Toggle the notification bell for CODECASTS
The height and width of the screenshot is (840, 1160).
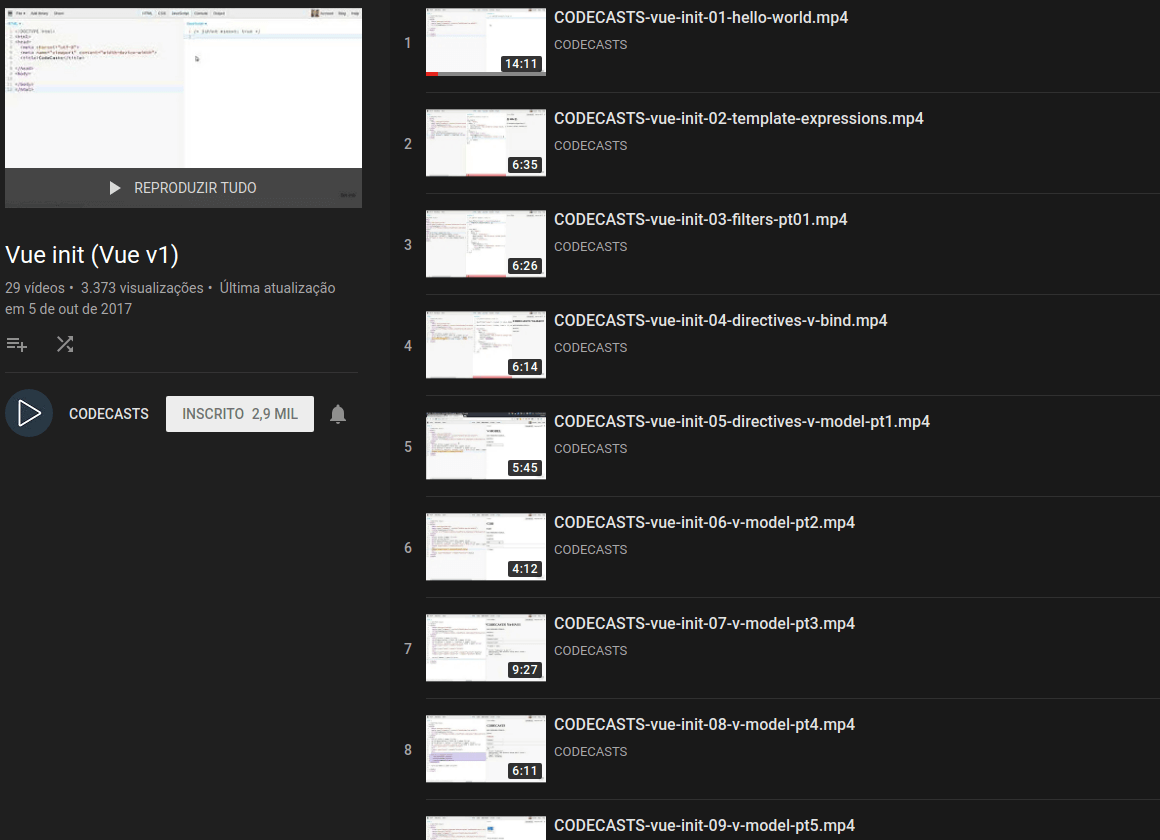click(x=338, y=414)
